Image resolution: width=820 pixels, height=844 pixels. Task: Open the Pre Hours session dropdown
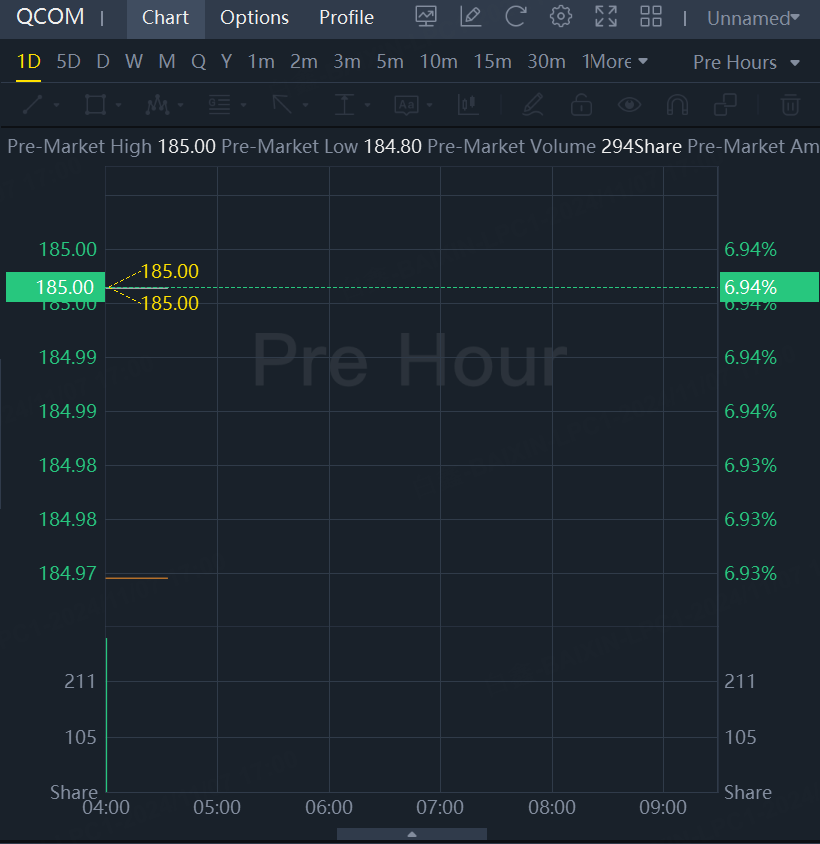[746, 62]
